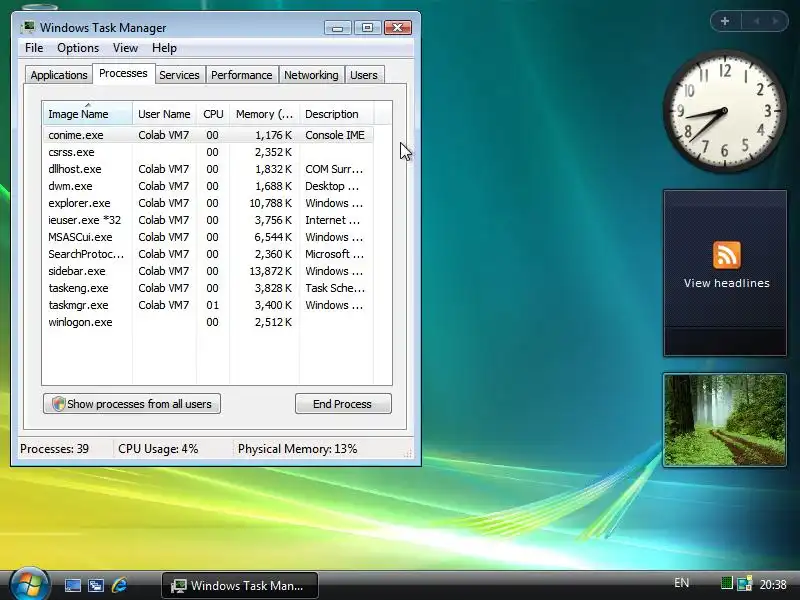Sort by Memory column header

(264, 114)
